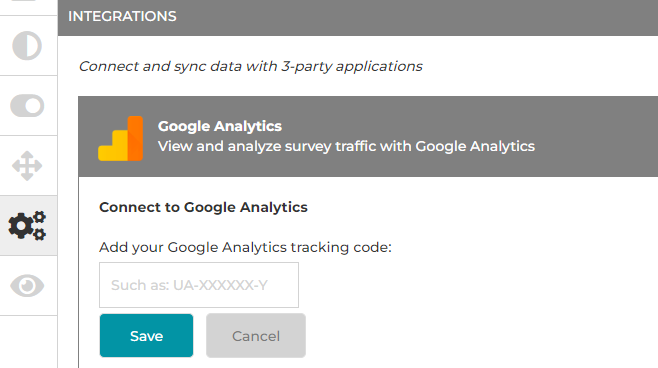Click the 'Connect and sync data' italic subtitle
The width and height of the screenshot is (658, 368).
tap(251, 66)
